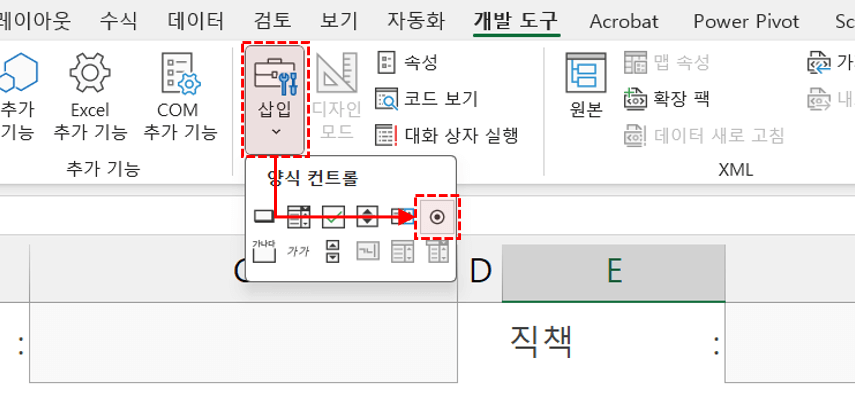Click 코드 보기 to view code
Image resolution: width=855 pixels, height=416 pixels.
[426, 99]
